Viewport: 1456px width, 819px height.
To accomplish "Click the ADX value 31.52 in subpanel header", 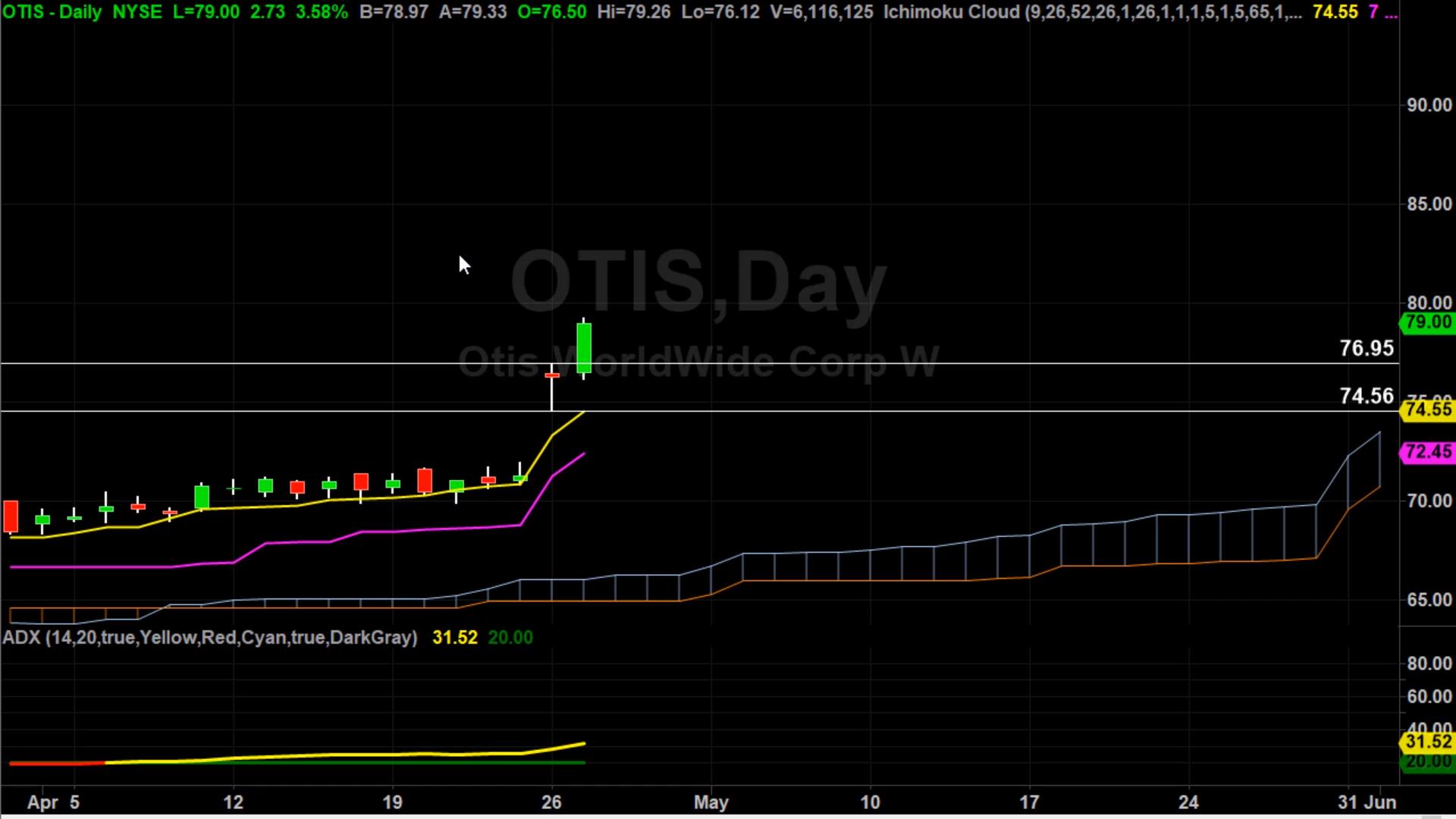I will (455, 637).
